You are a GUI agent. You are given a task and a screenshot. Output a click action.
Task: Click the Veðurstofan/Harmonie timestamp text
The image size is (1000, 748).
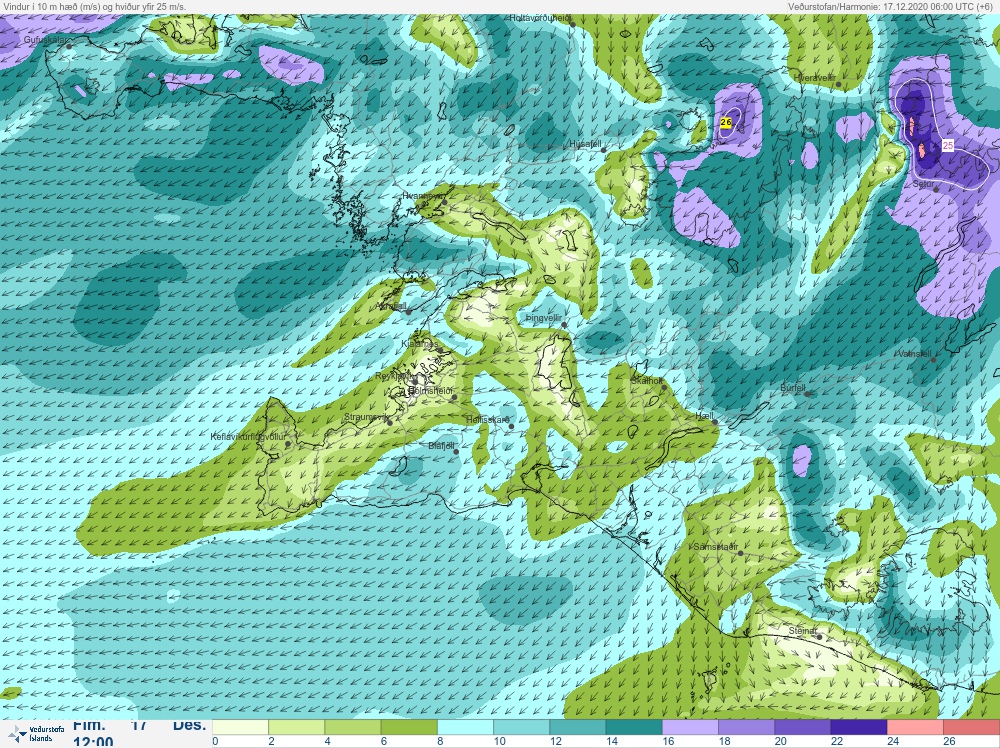(890, 6)
